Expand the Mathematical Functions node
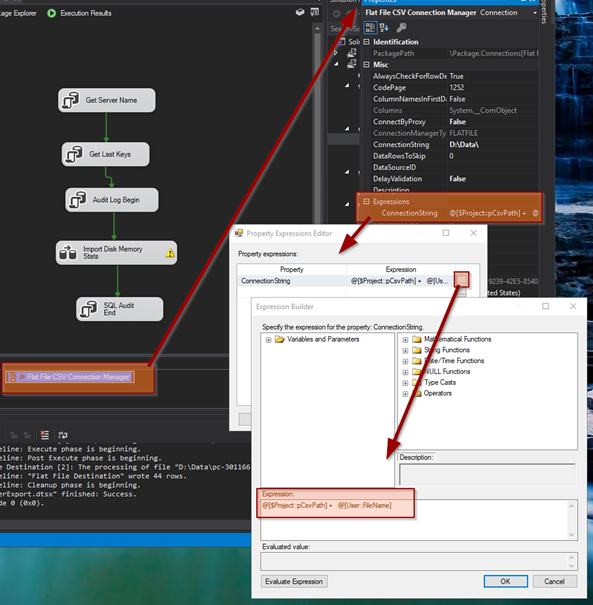 [x=405, y=340]
